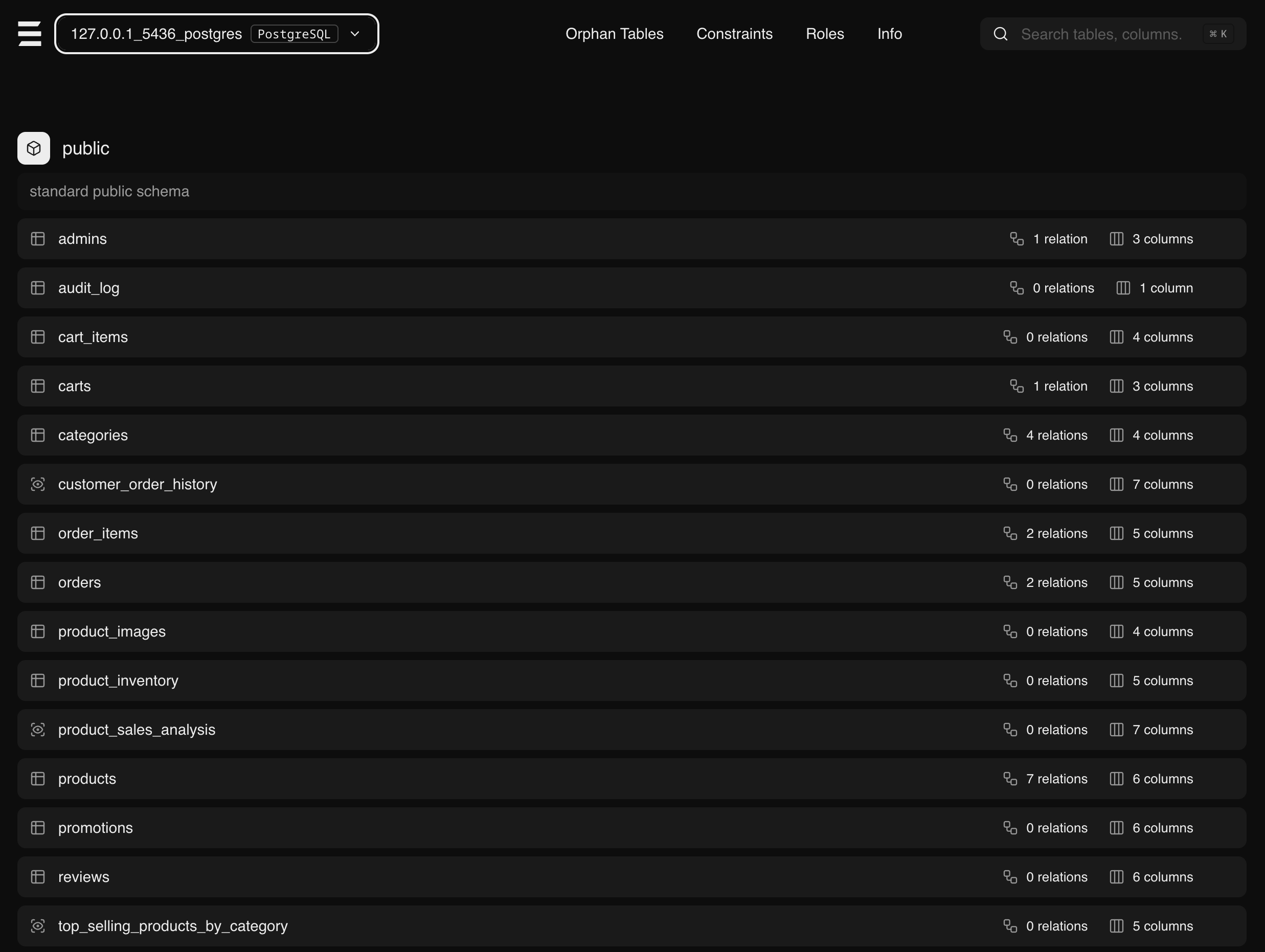The image size is (1265, 952).
Task: Click the view icon beside customer_order_history
Action: tap(38, 484)
